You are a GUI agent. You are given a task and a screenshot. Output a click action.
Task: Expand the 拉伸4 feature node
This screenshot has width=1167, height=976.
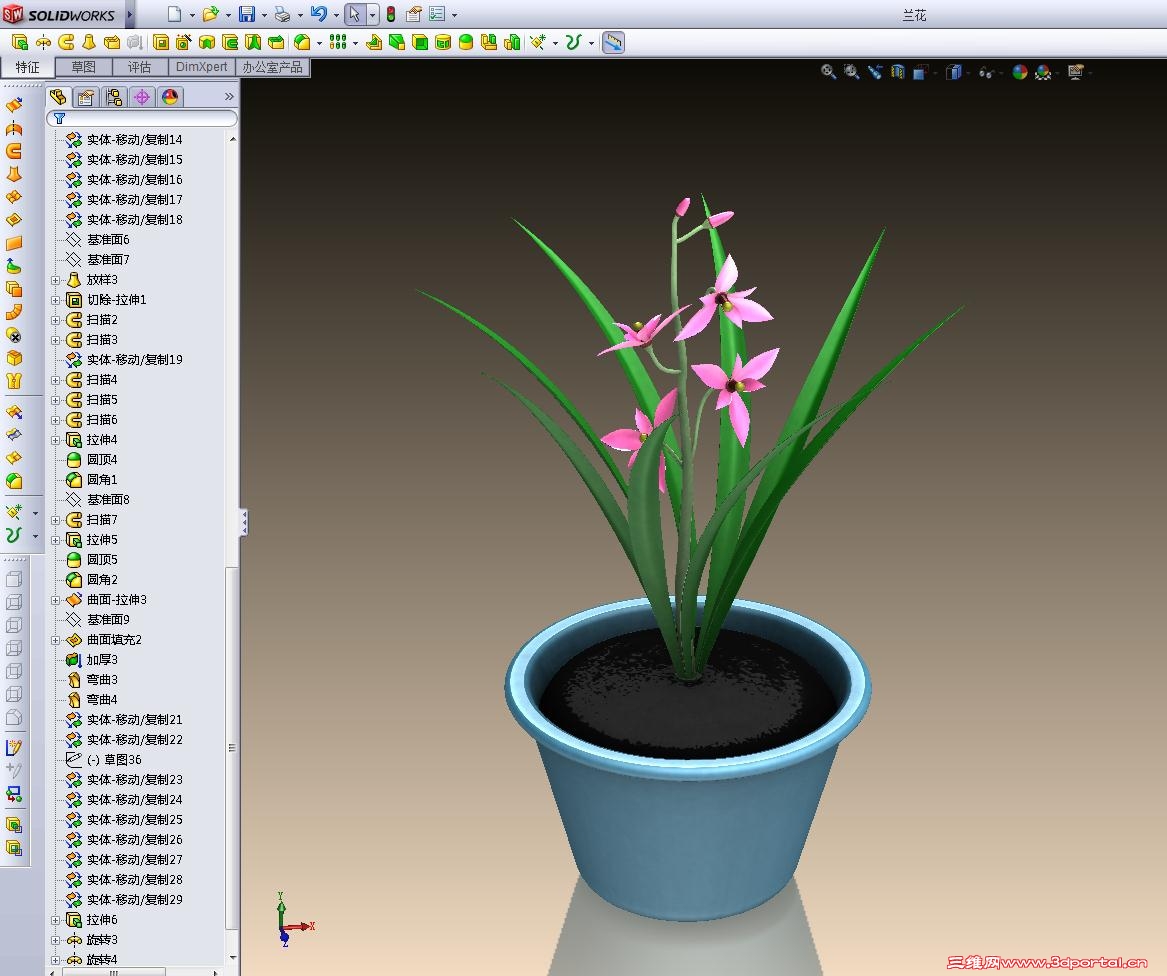click(56, 440)
